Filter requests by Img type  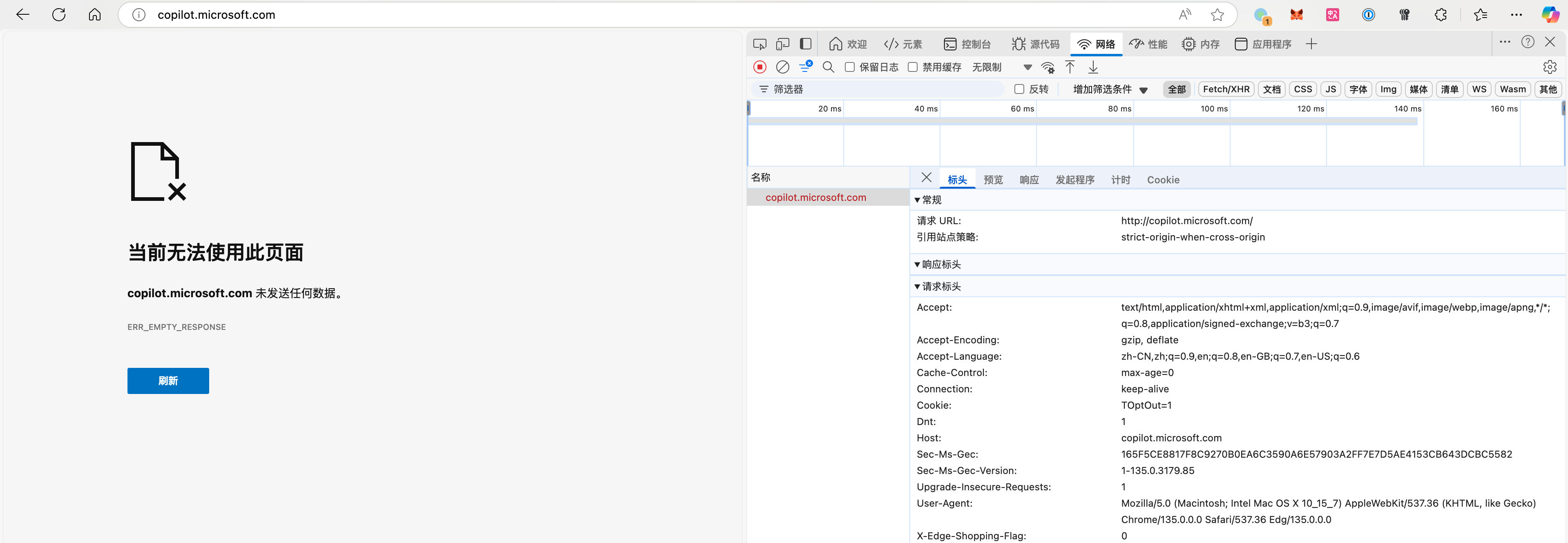point(1388,89)
